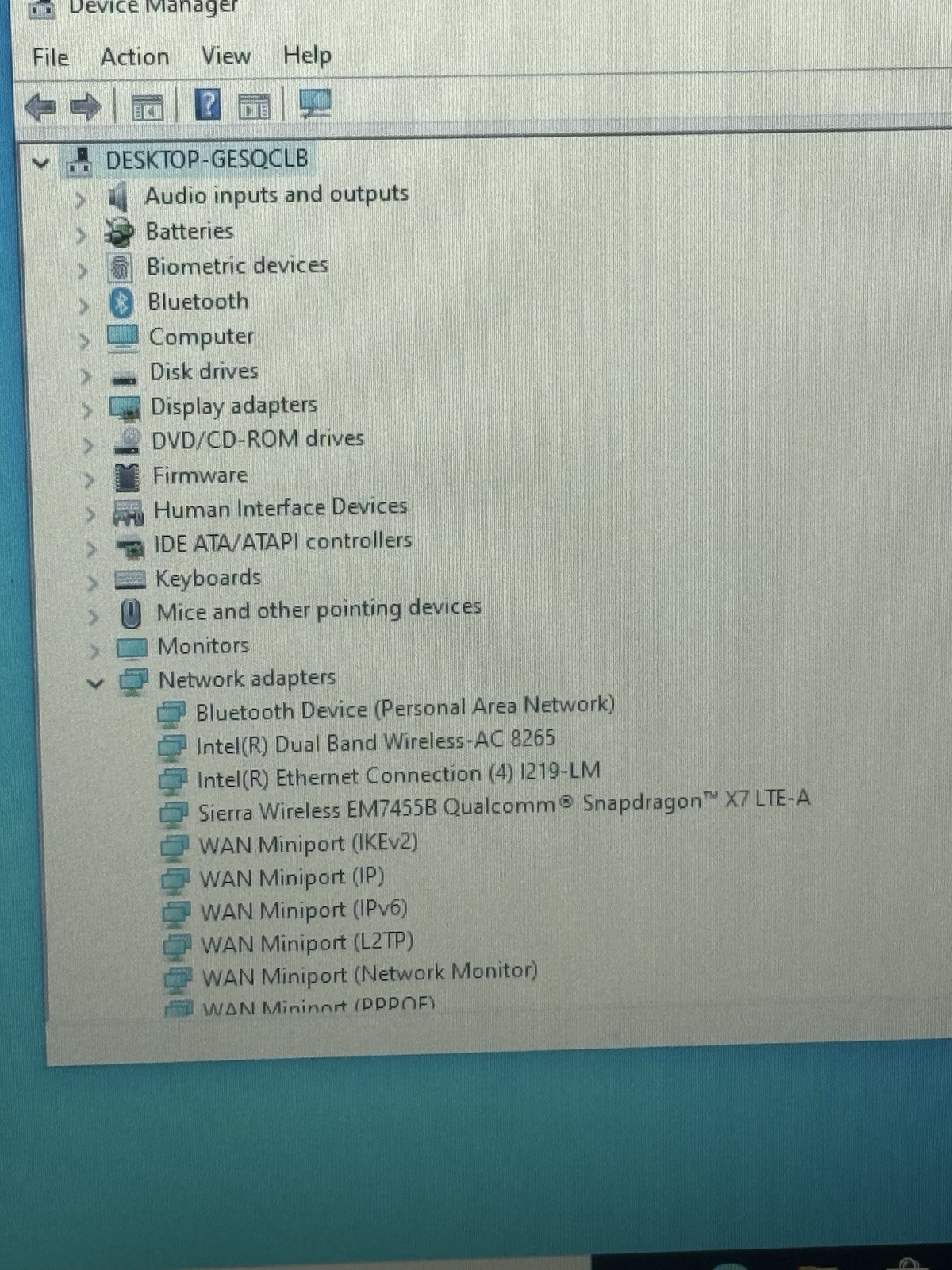This screenshot has height=1270, width=952.
Task: Click the Monitors category icon
Action: pos(132,648)
